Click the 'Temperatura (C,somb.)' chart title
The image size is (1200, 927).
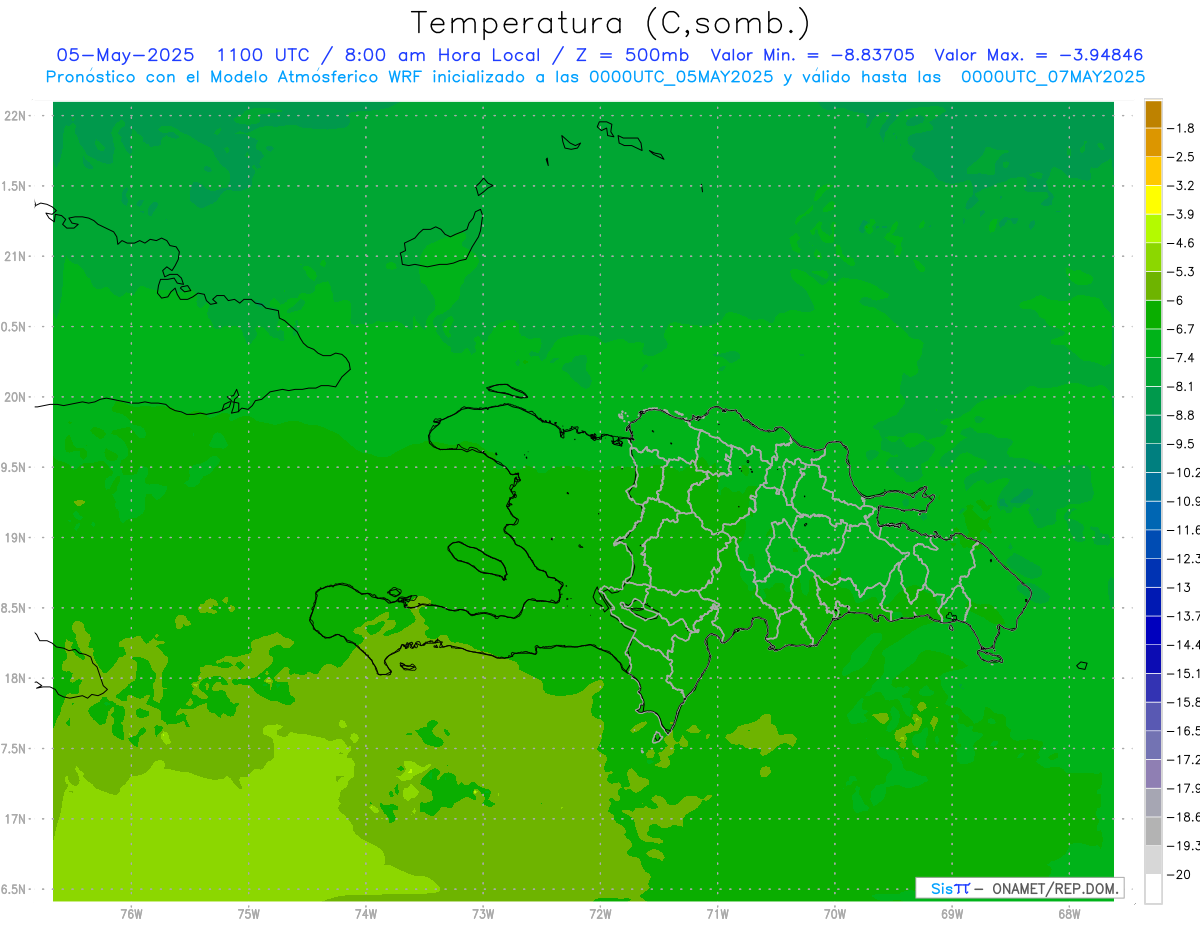pyautogui.click(x=611, y=23)
